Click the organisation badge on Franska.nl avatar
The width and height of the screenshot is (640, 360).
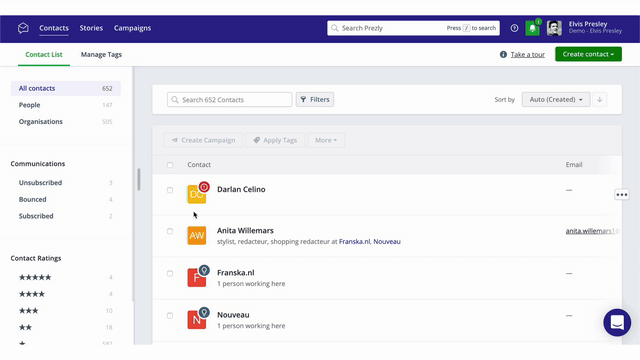[204, 270]
